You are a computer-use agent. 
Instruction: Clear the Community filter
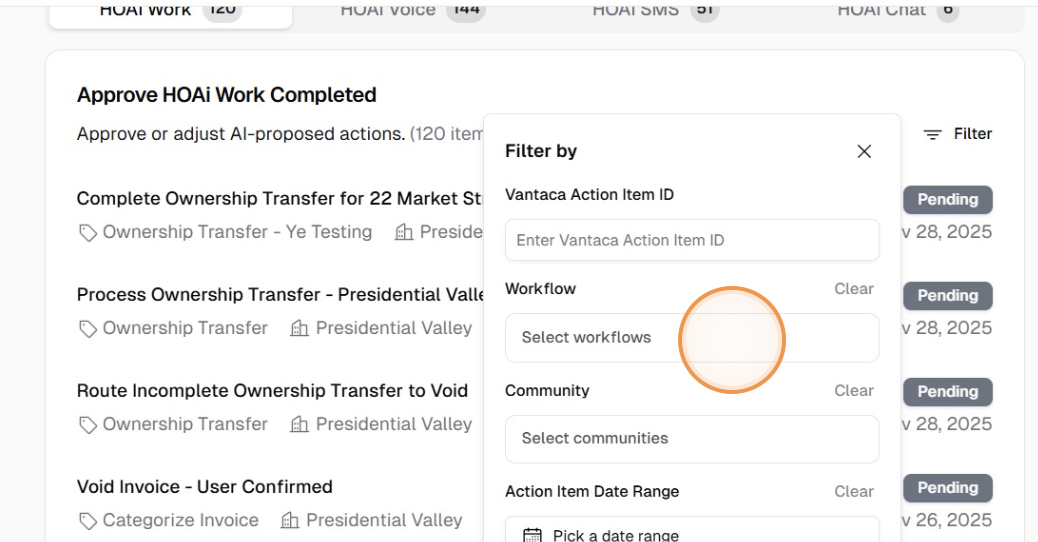[x=854, y=391]
